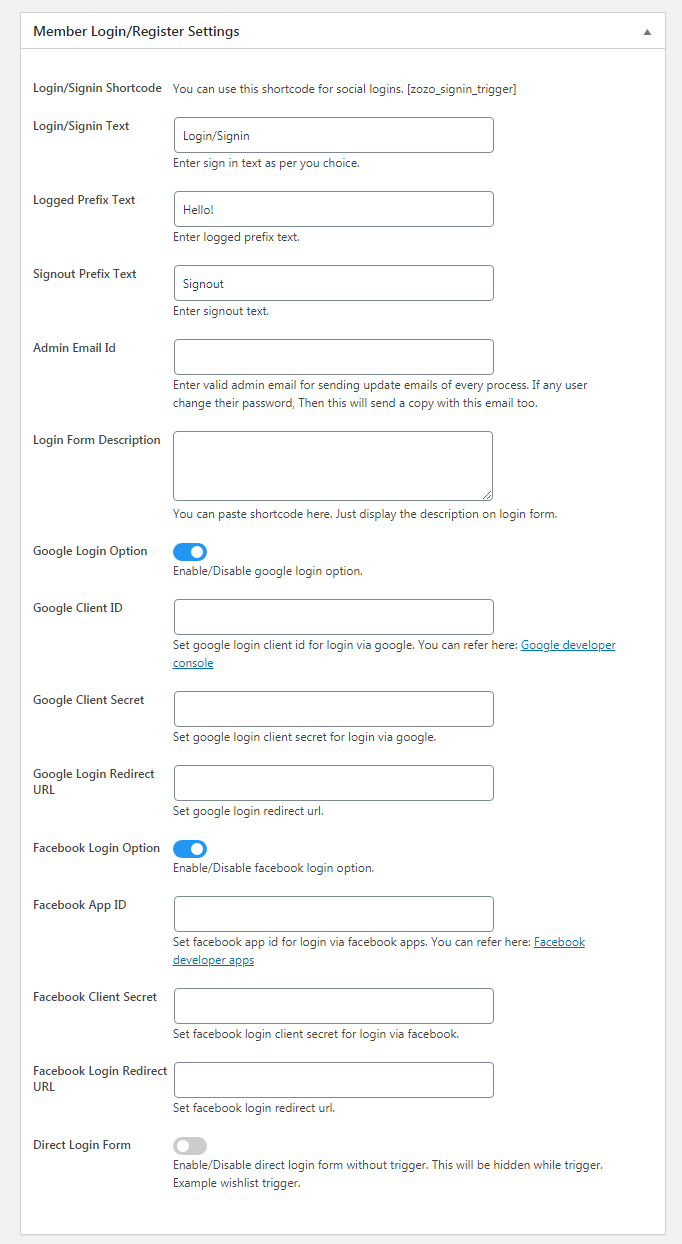The width and height of the screenshot is (682, 1244).
Task: Enable the Direct Login Form switch
Action: [x=190, y=1145]
